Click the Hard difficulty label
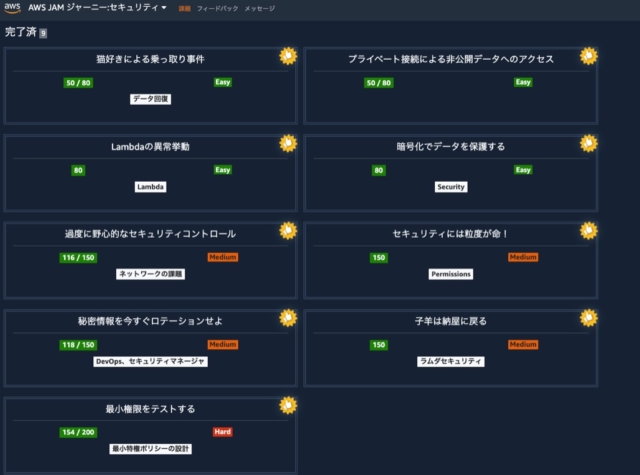 (x=222, y=432)
